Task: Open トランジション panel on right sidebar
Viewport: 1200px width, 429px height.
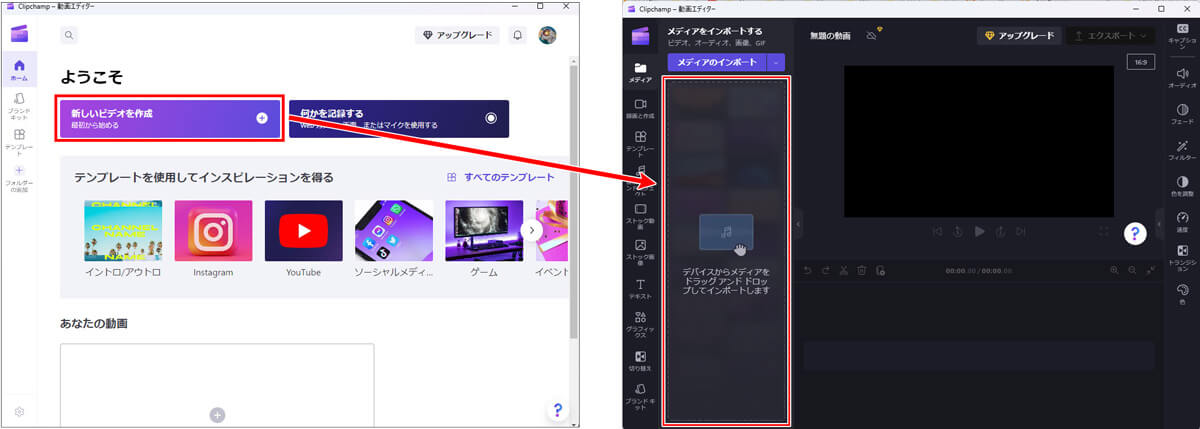Action: click(x=1183, y=257)
